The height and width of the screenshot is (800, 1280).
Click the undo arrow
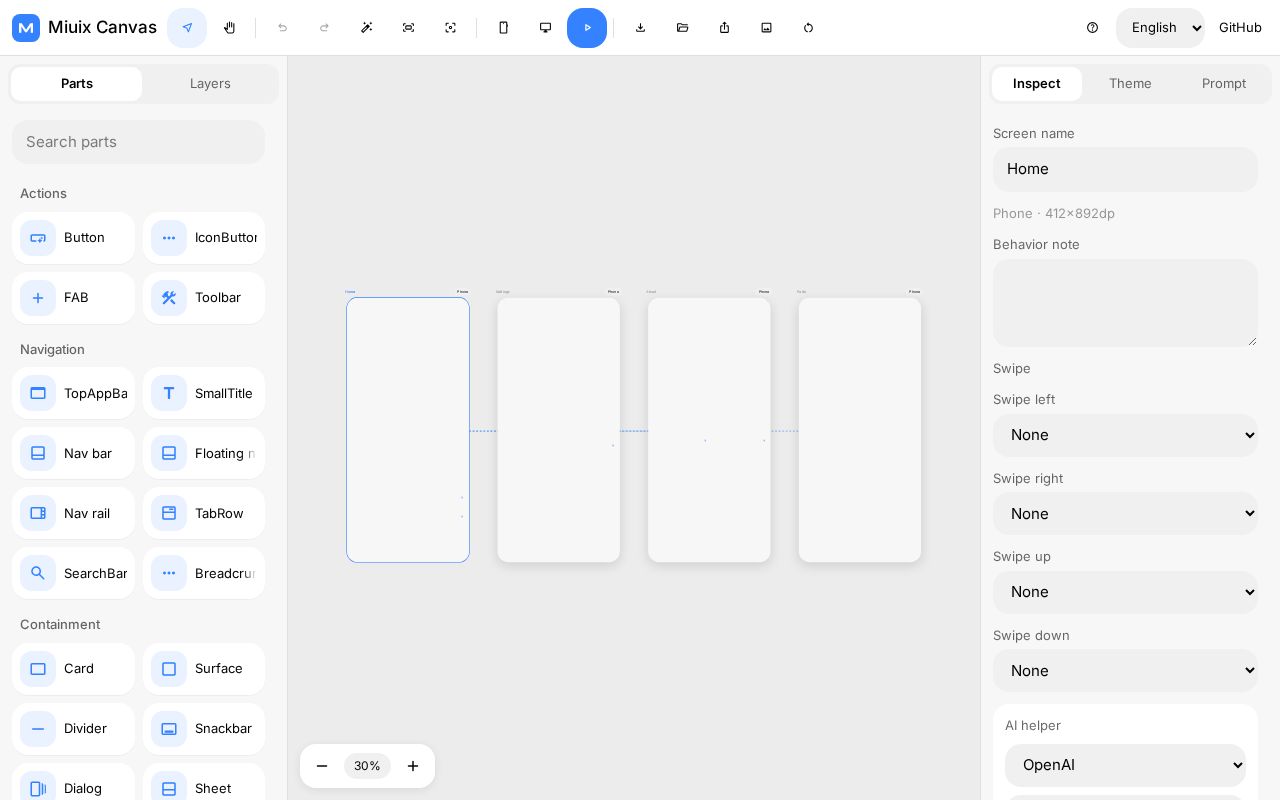282,28
